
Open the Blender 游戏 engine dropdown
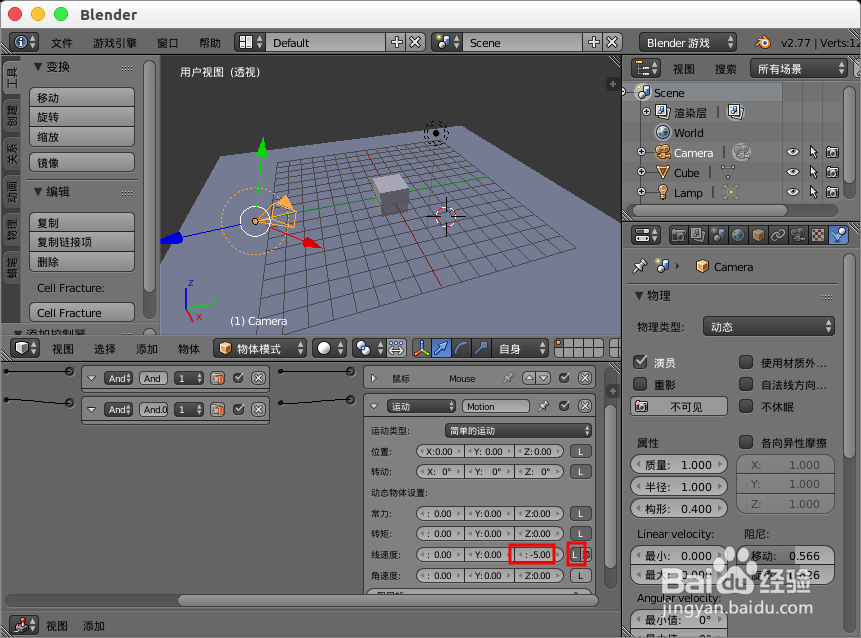click(x=687, y=42)
